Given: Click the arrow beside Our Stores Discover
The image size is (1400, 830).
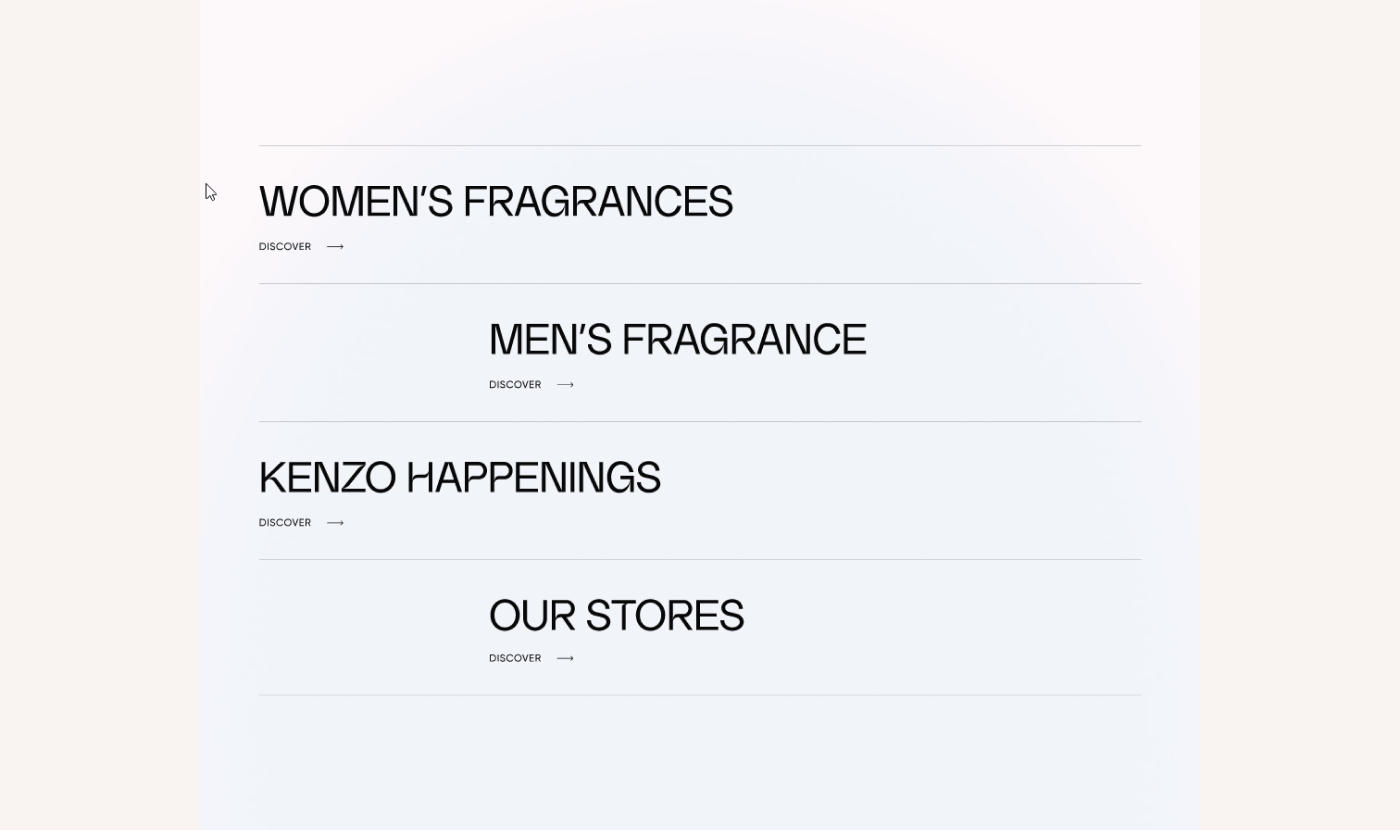Looking at the screenshot, I should (x=565, y=659).
